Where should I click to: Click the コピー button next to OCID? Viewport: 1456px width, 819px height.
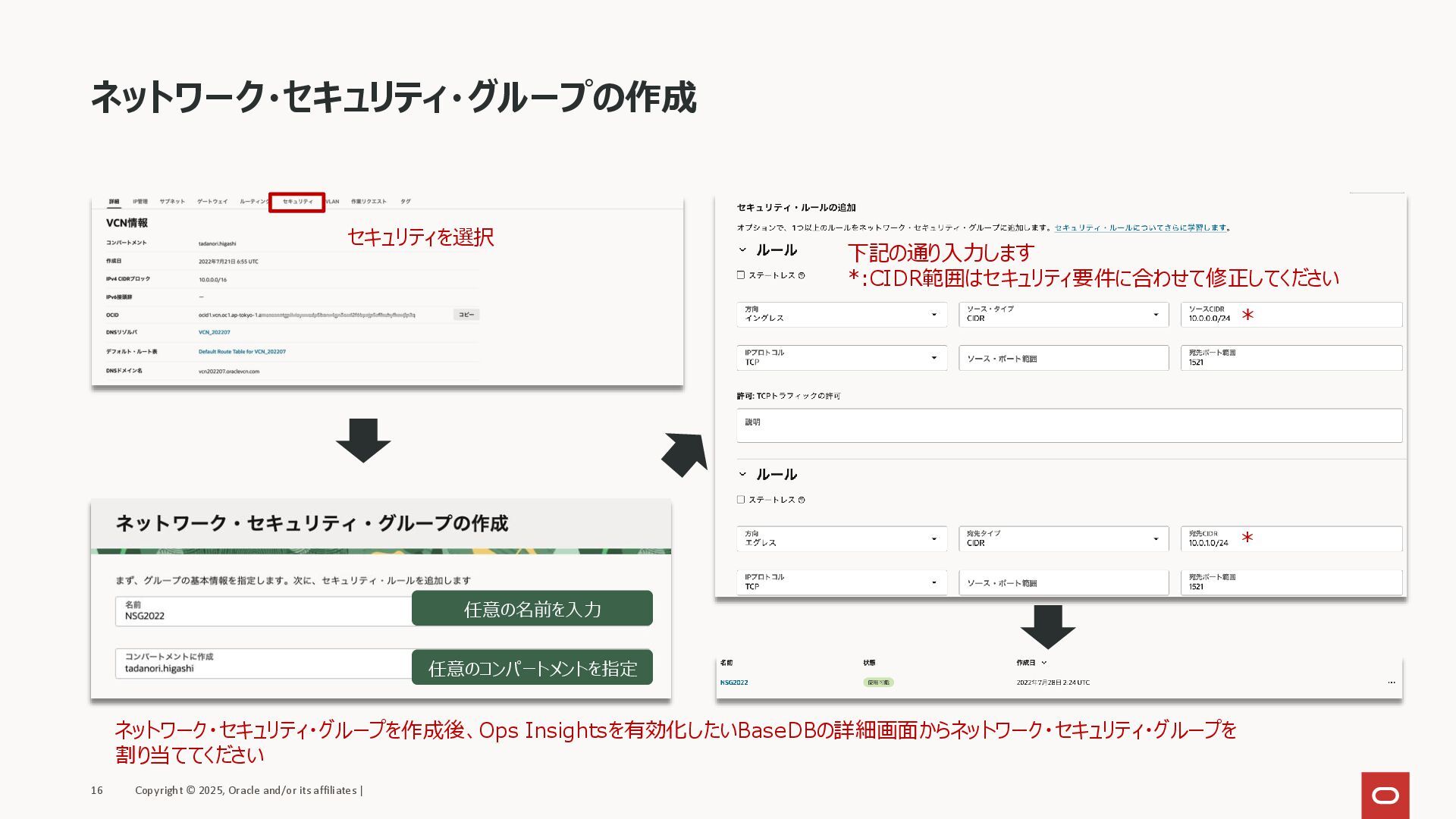(x=466, y=315)
